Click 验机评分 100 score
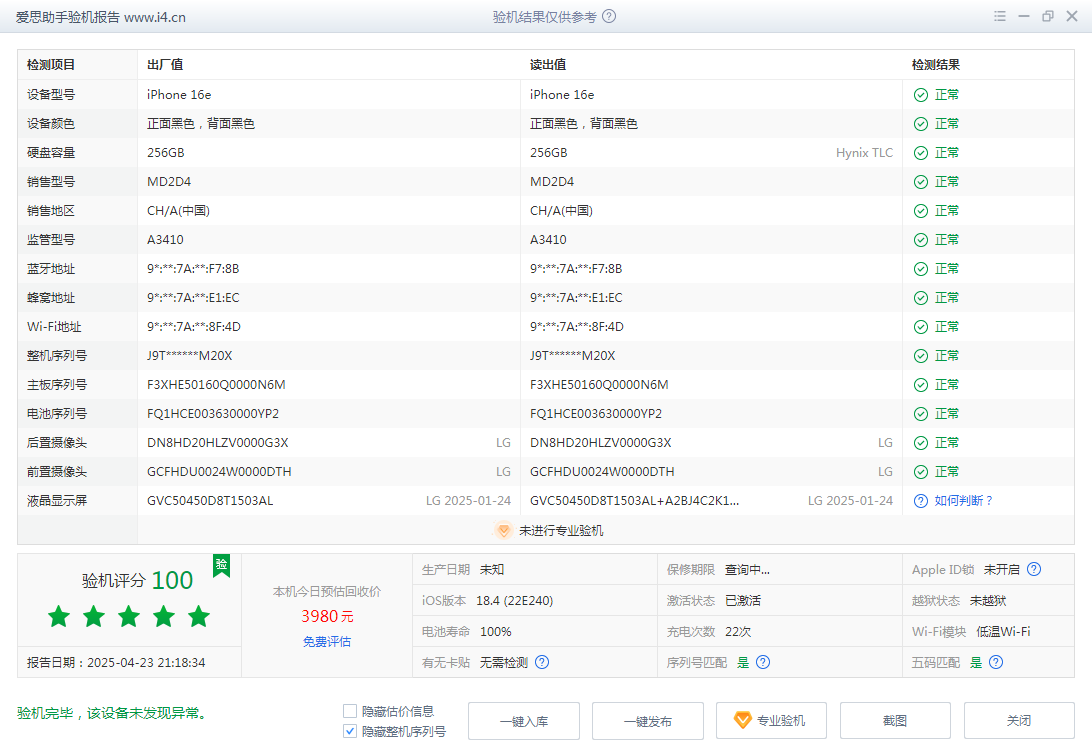 pyautogui.click(x=137, y=580)
